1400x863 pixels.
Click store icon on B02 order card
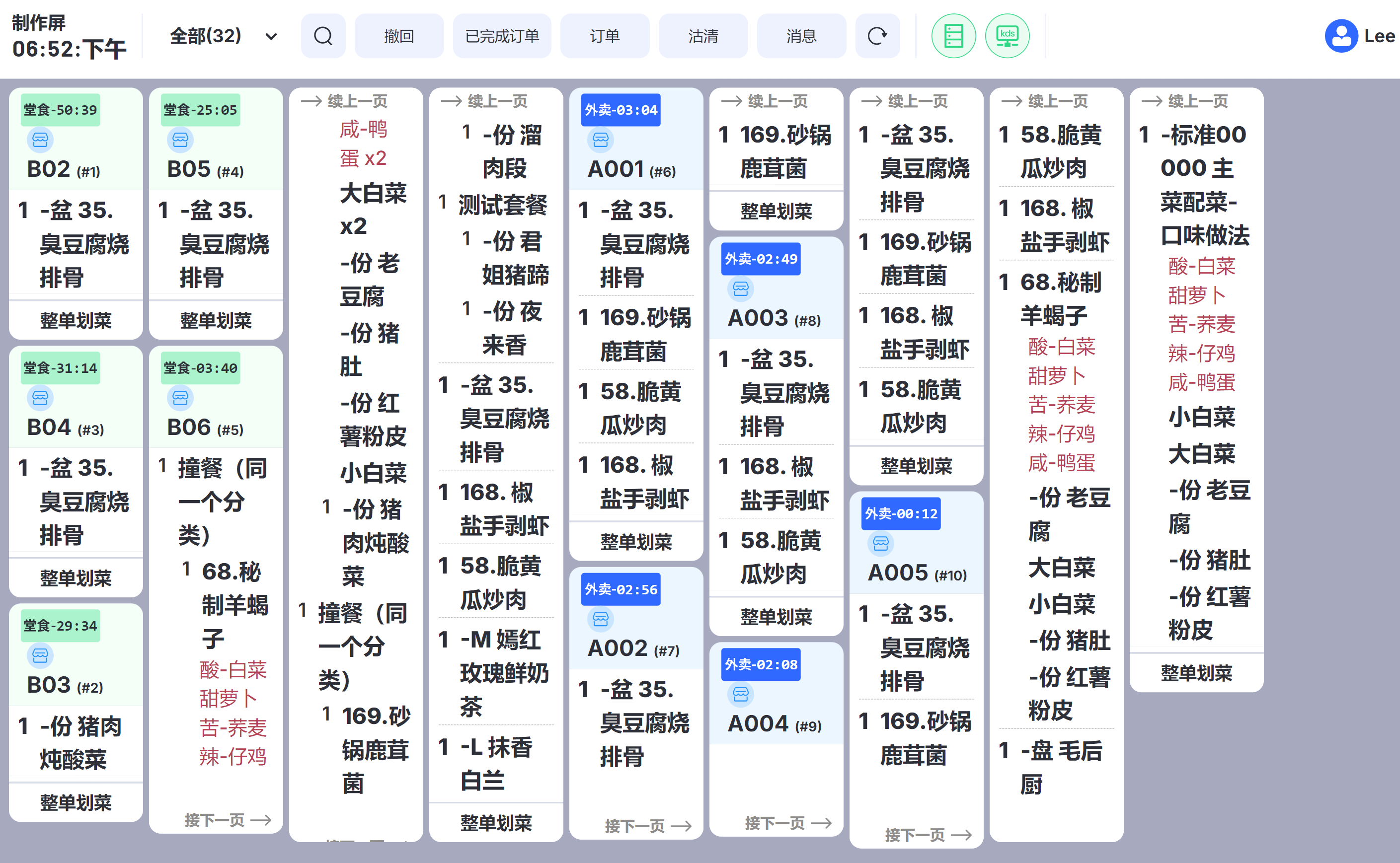point(40,140)
